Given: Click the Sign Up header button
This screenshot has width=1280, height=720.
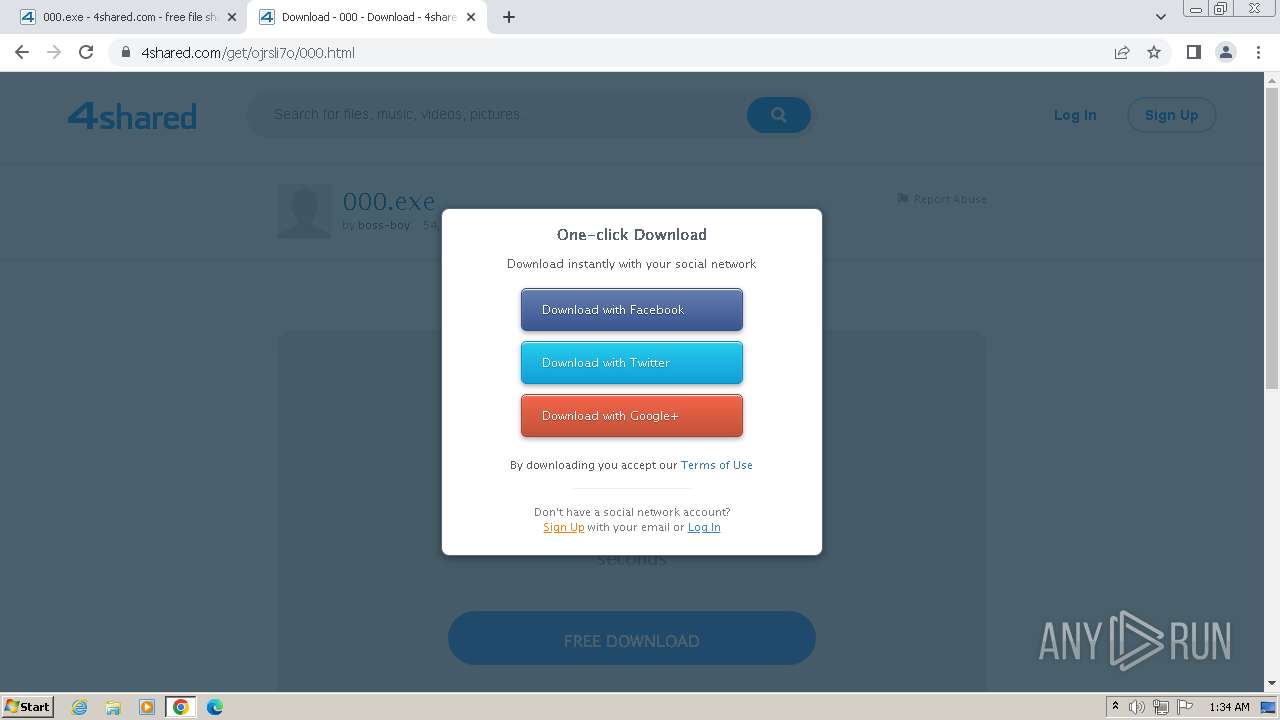Looking at the screenshot, I should tap(1171, 115).
